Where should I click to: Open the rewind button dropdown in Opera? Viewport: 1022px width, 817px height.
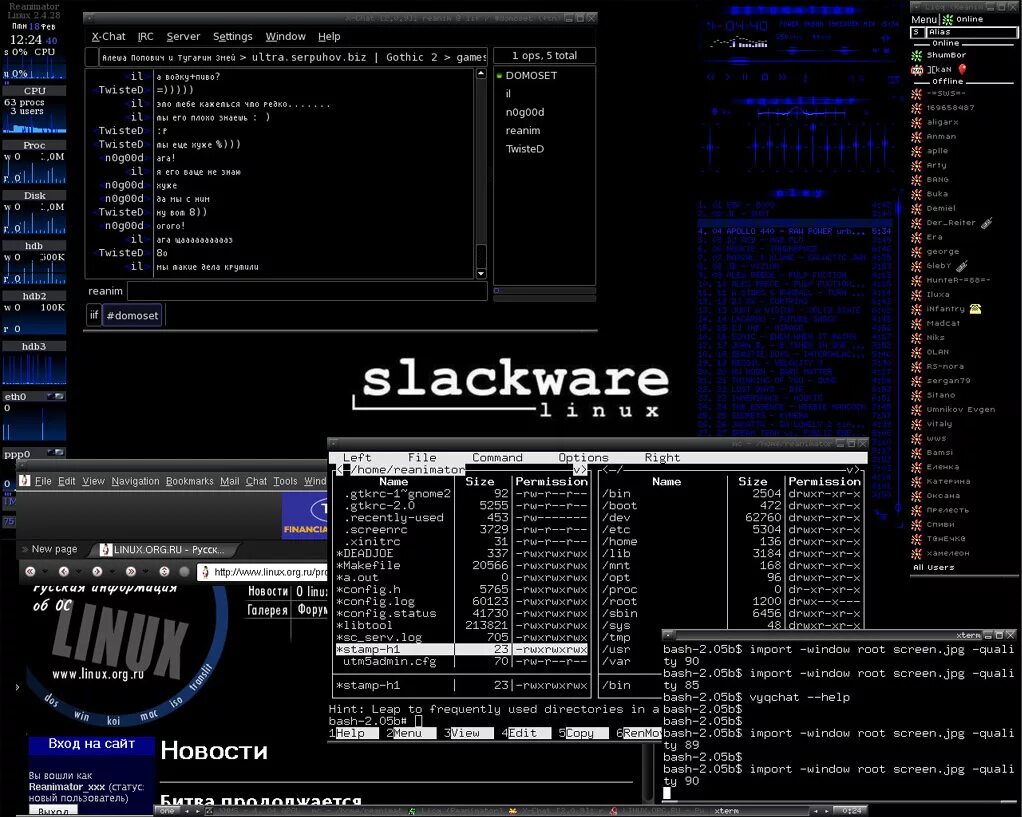(46, 572)
